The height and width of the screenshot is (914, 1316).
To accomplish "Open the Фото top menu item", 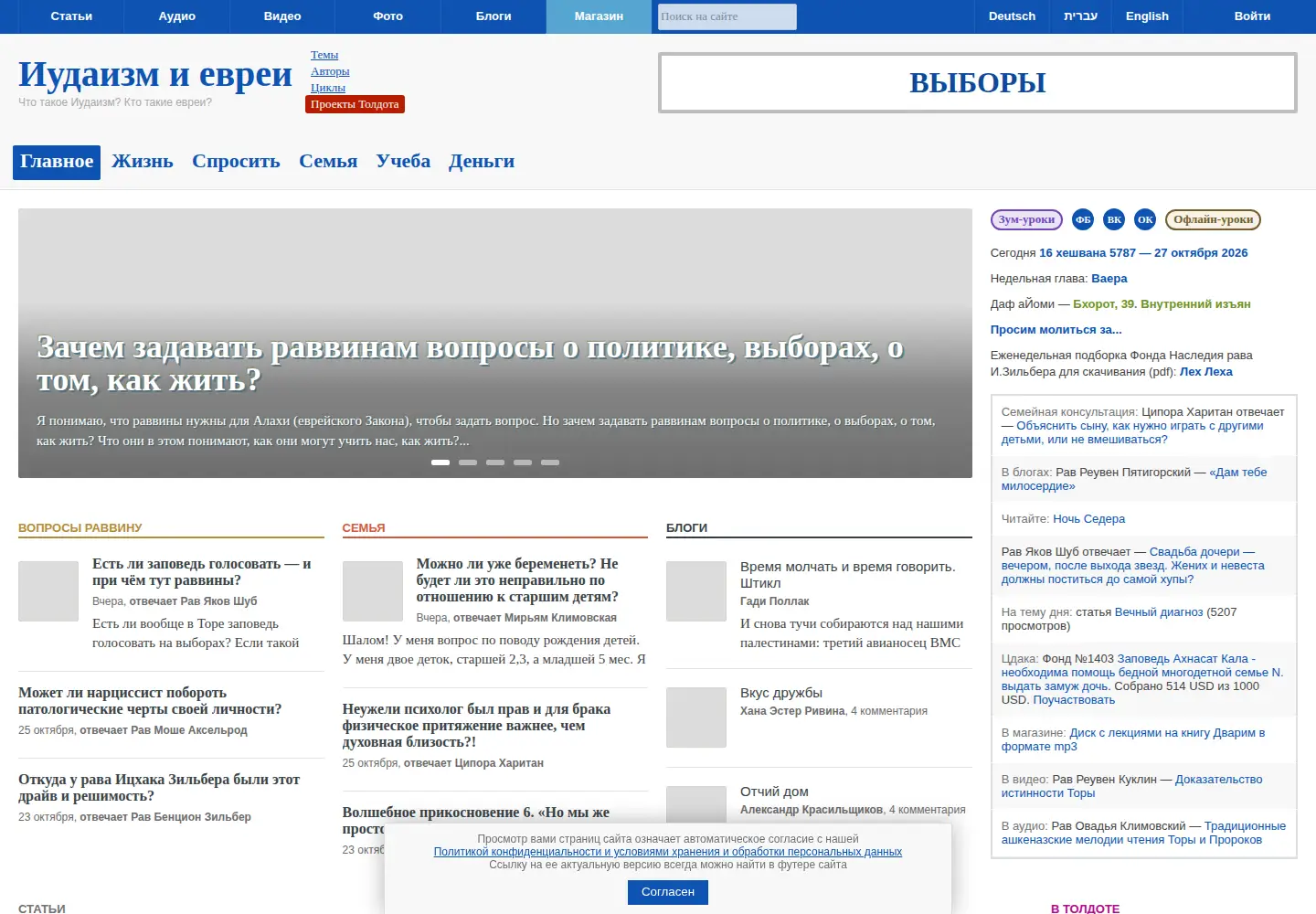I will (x=388, y=16).
